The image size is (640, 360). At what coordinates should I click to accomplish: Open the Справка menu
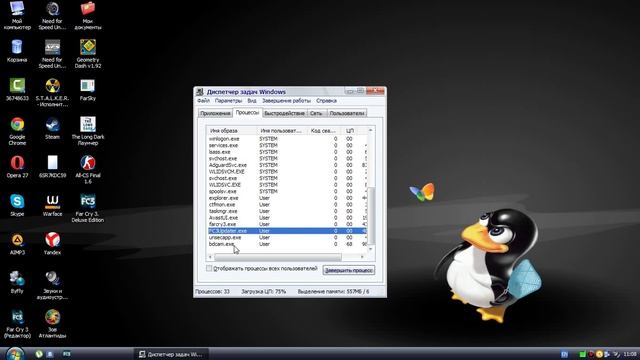pyautogui.click(x=327, y=100)
